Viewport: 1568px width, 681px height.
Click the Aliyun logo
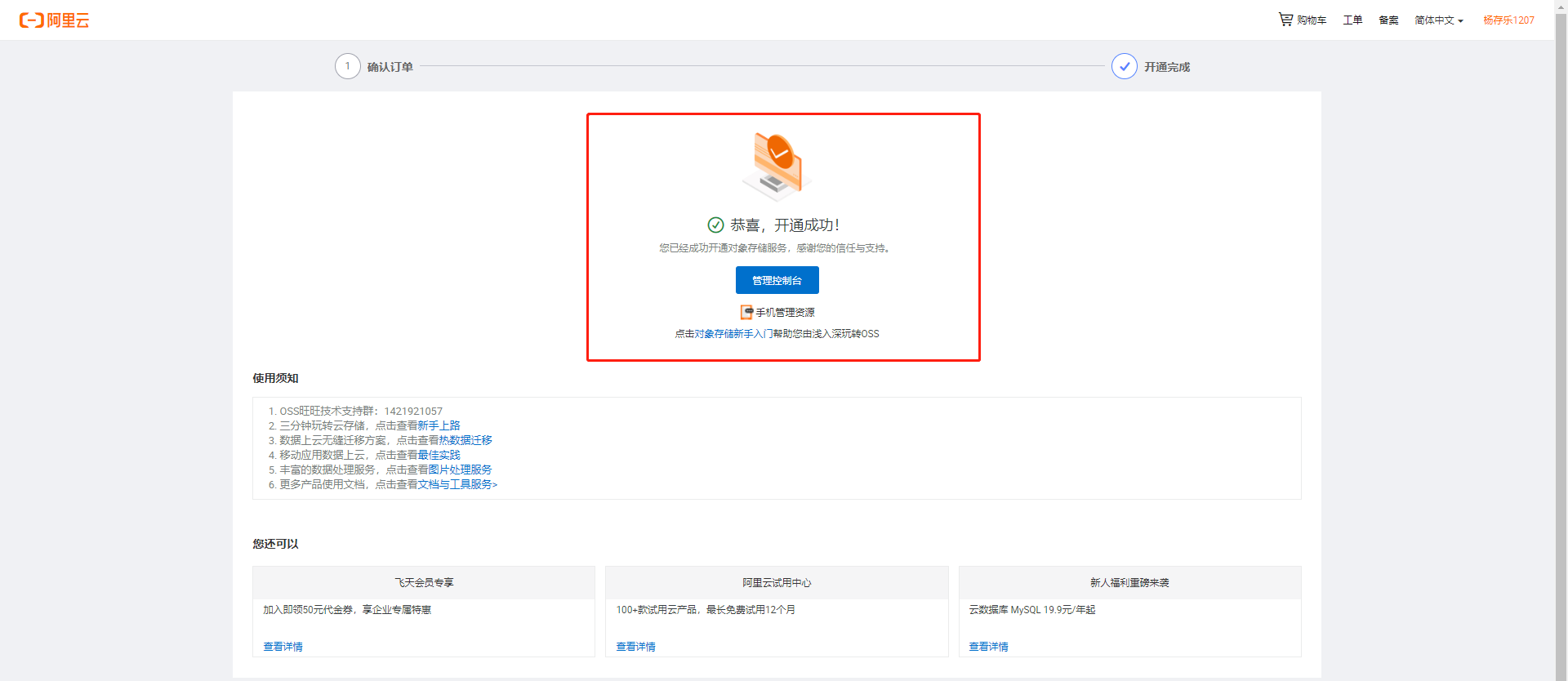pyautogui.click(x=54, y=20)
